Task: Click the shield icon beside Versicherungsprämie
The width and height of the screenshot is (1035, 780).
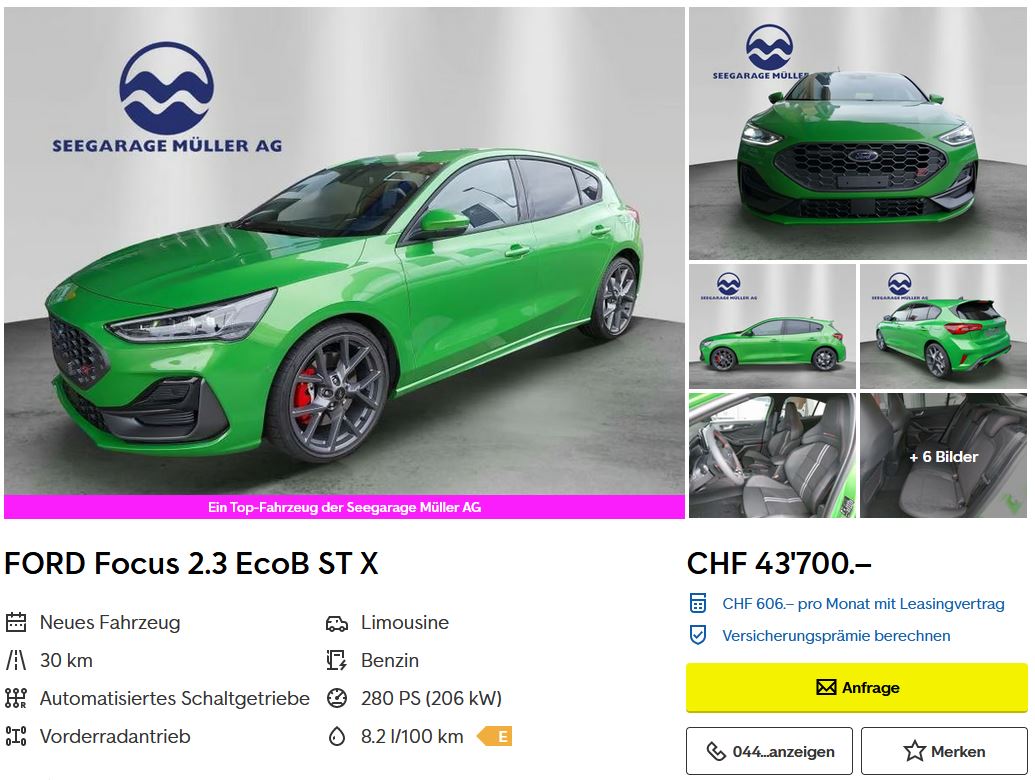Action: [698, 635]
